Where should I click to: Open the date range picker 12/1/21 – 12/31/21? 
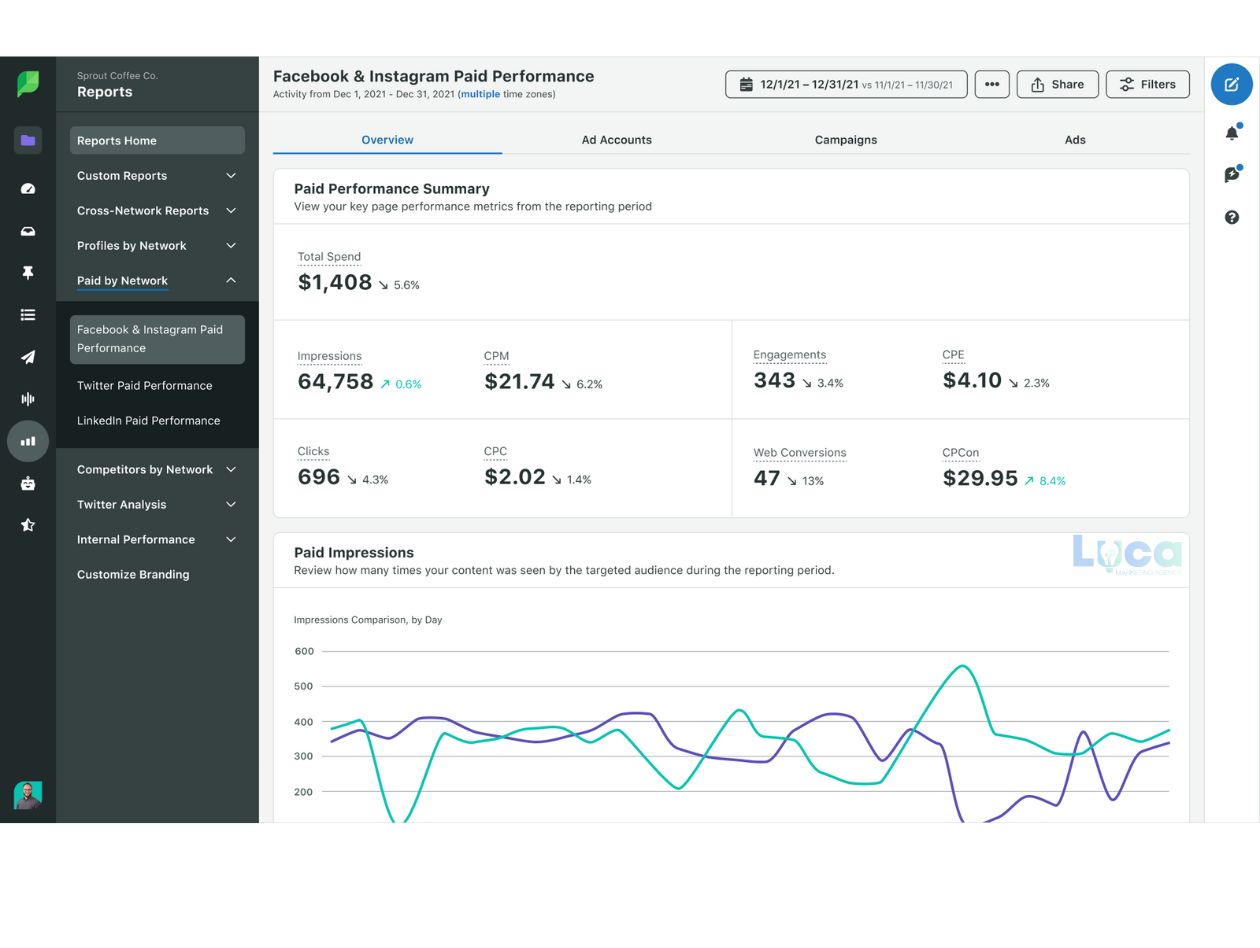pos(846,84)
